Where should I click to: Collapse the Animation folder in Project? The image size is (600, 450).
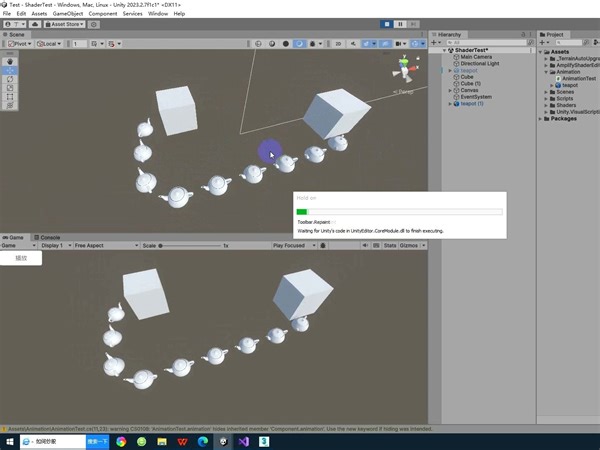[x=546, y=72]
